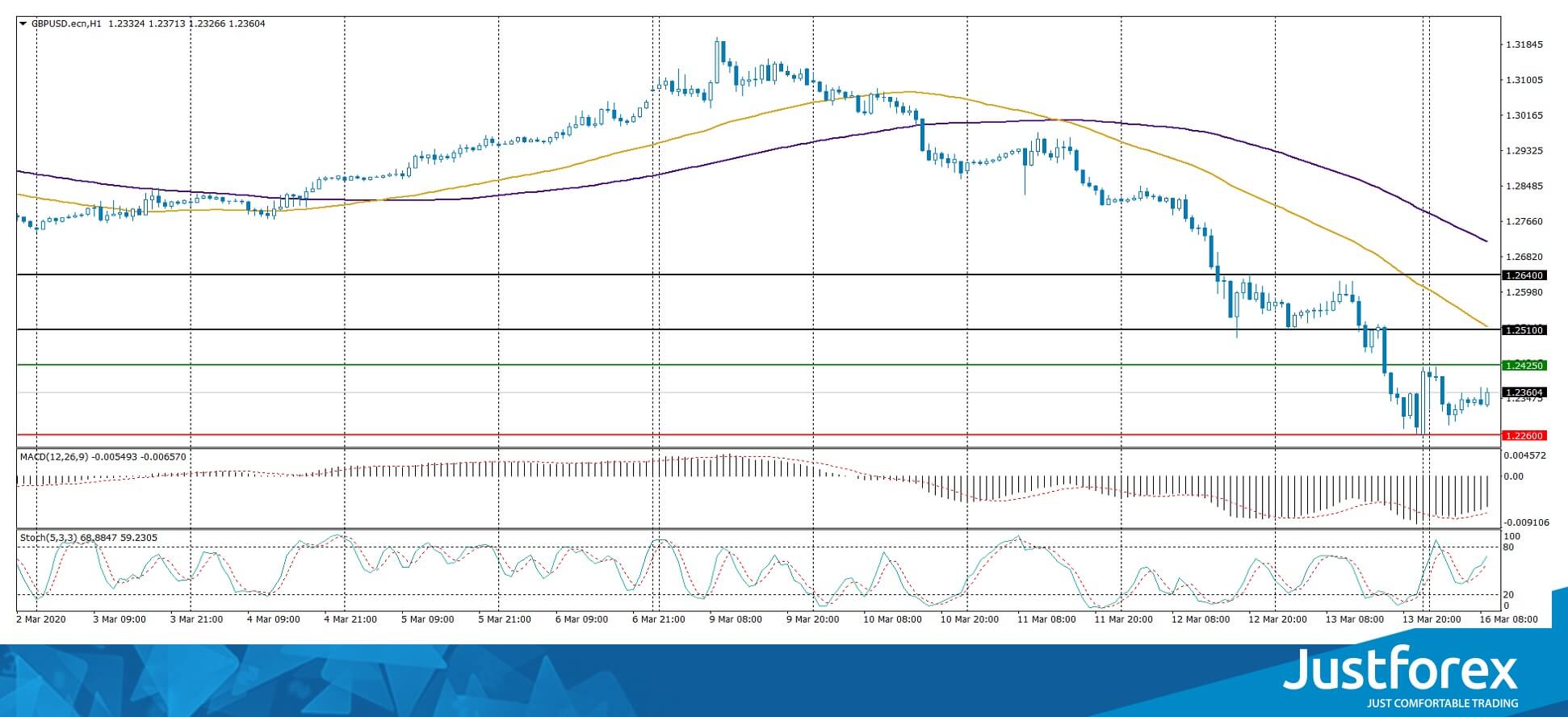1568x717 pixels.
Task: Click the MACD scale value 0.004572
Action: click(x=1524, y=456)
